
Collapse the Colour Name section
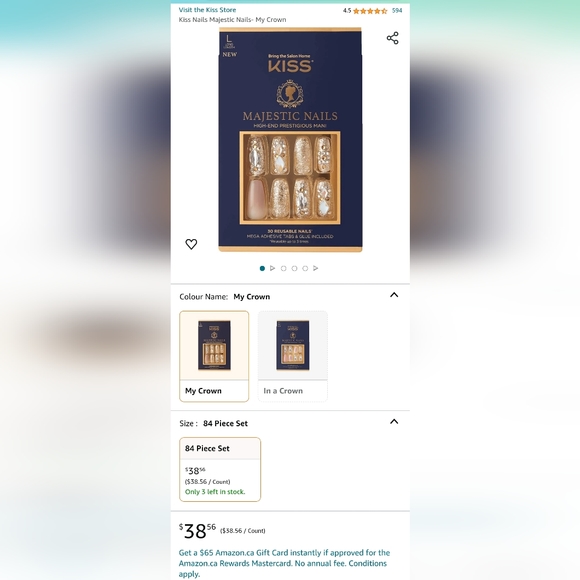coord(394,295)
